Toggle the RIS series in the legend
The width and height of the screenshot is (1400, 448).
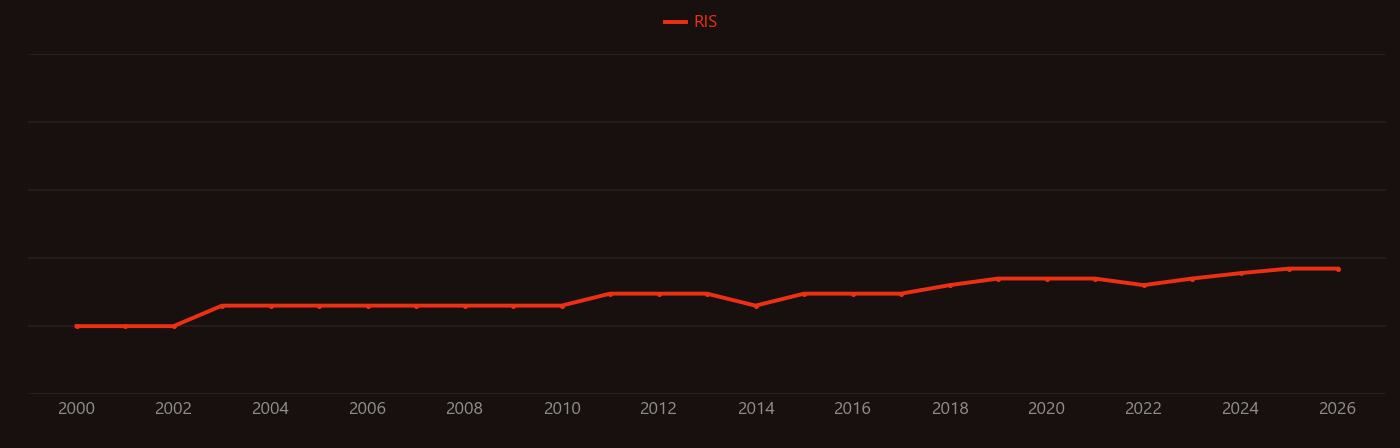pyautogui.click(x=691, y=22)
